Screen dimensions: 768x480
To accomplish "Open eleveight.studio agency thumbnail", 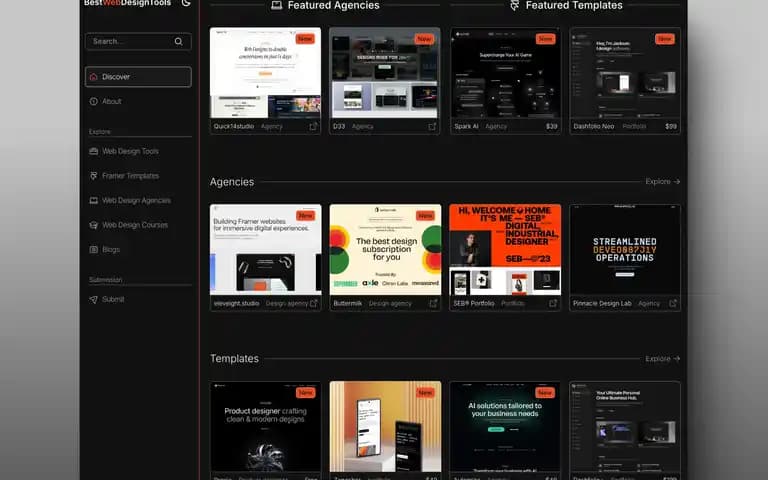I will tap(265, 250).
